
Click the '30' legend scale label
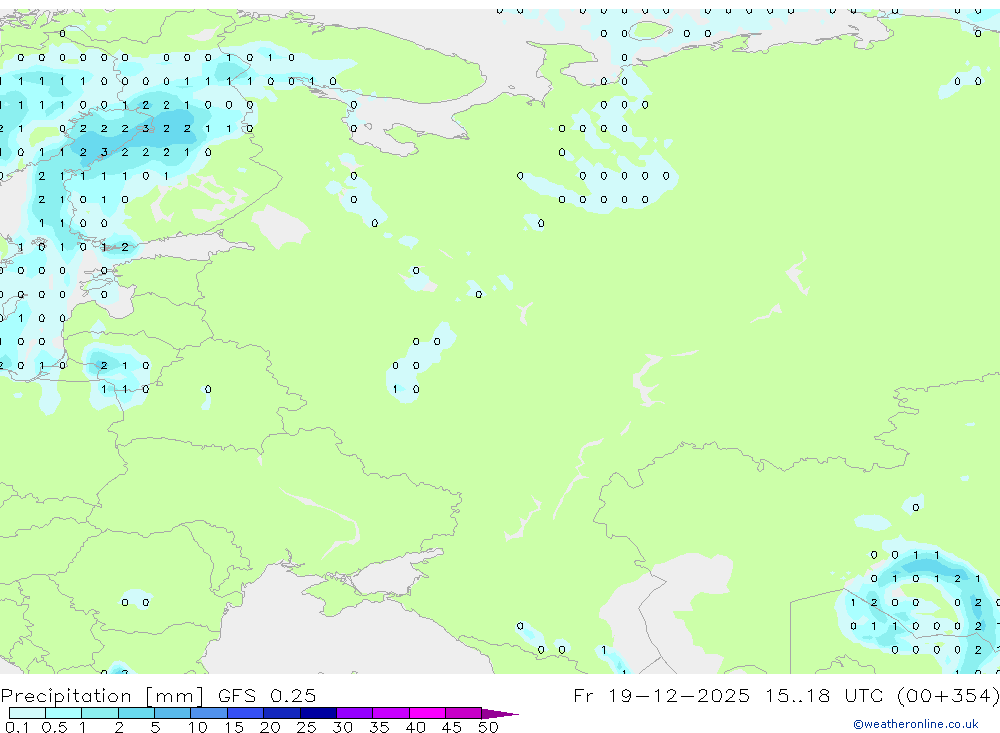tap(342, 727)
